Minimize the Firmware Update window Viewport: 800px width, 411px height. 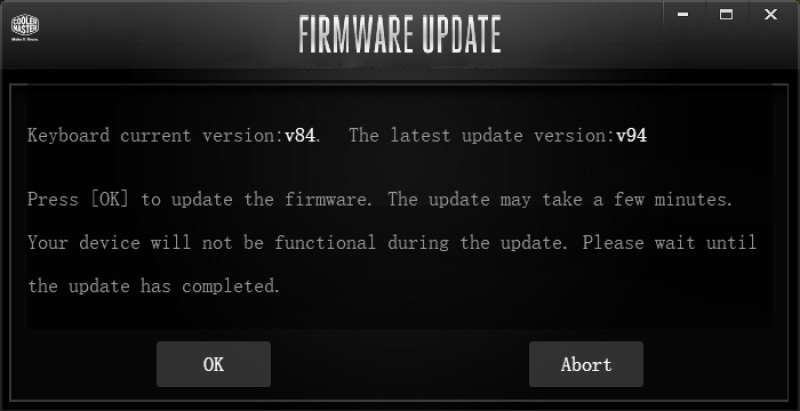click(x=683, y=14)
